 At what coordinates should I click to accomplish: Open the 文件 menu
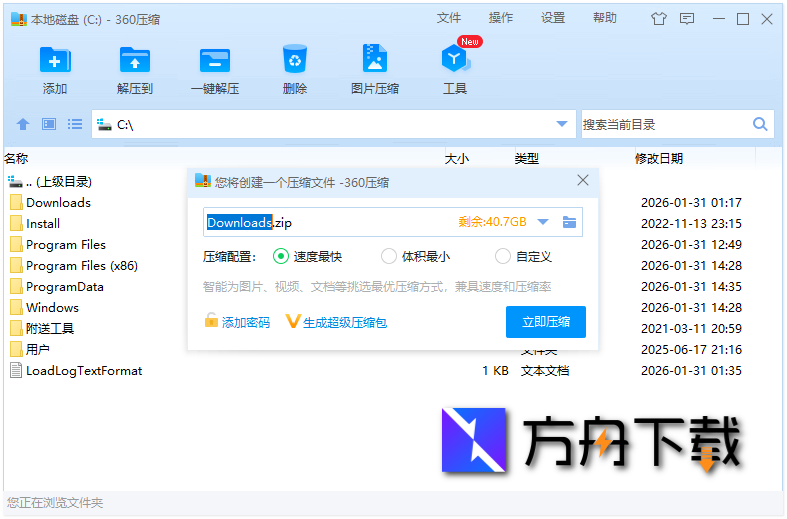[448, 18]
